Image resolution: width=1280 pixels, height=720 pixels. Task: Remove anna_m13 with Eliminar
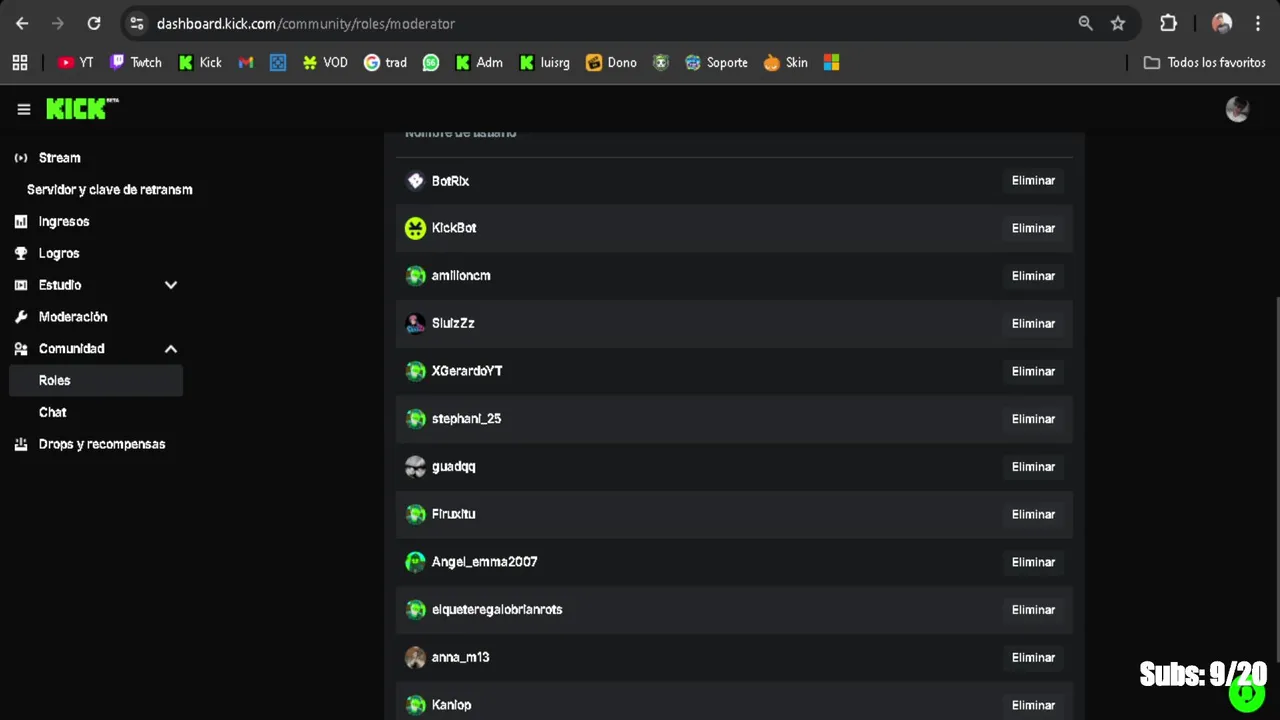point(1033,657)
